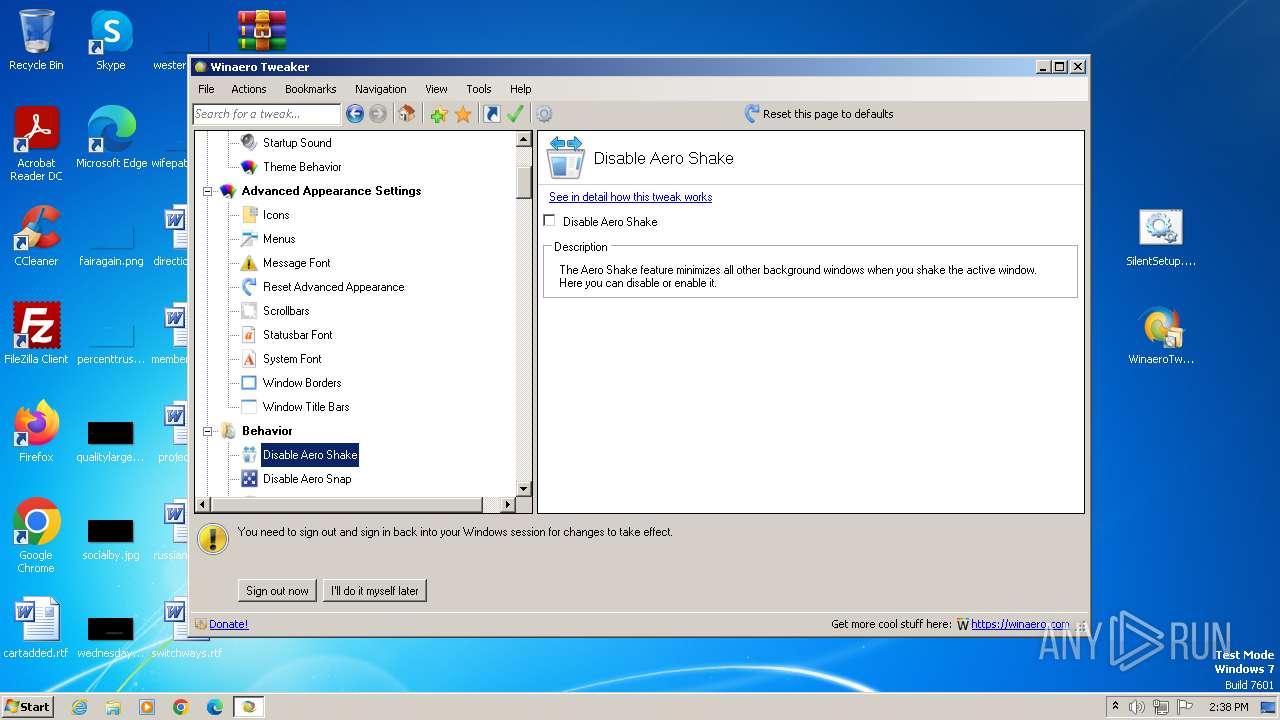Click the taskbar volume icon
Image resolution: width=1280 pixels, height=720 pixels.
pyautogui.click(x=1137, y=707)
